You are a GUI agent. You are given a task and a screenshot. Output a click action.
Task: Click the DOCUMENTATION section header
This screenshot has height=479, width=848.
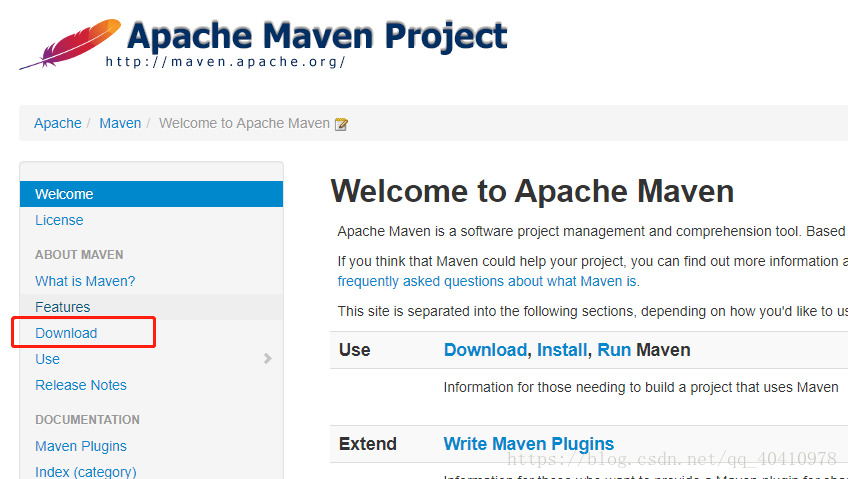pos(87,420)
